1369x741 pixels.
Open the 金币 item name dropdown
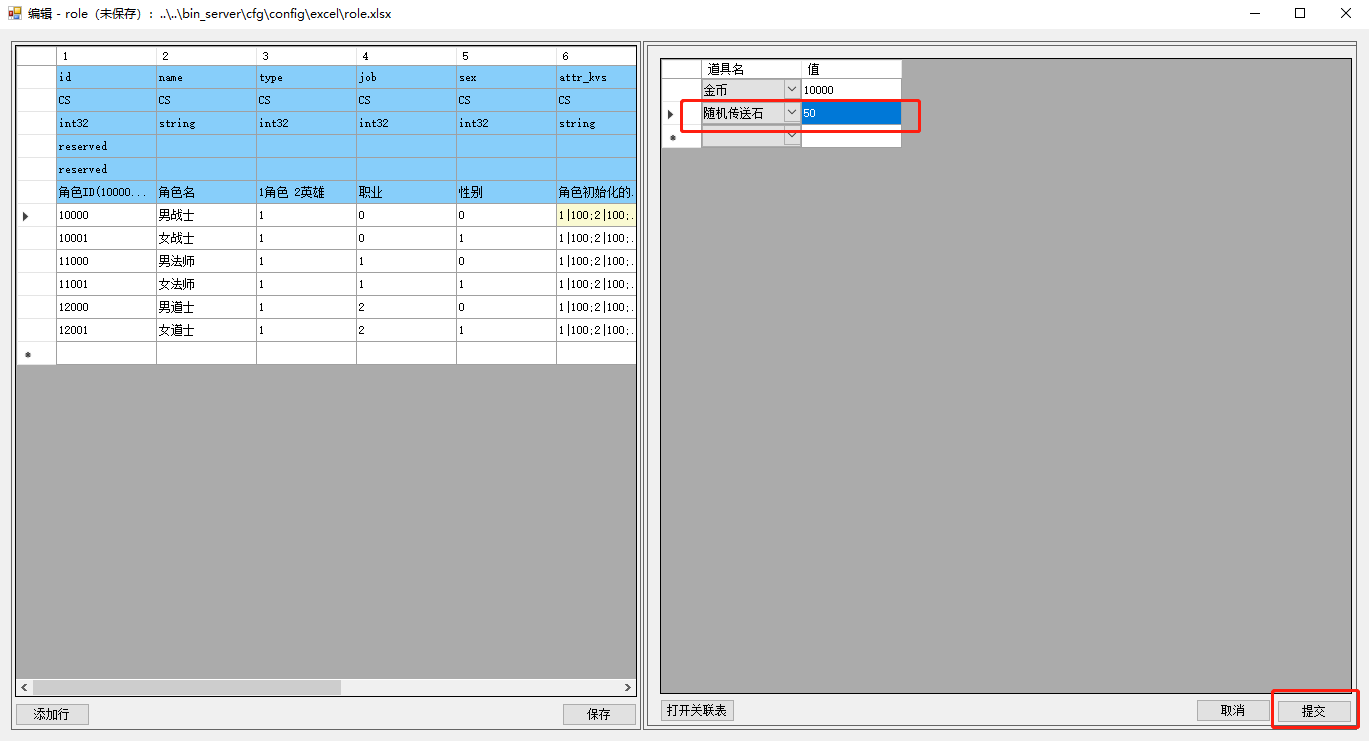coord(792,90)
